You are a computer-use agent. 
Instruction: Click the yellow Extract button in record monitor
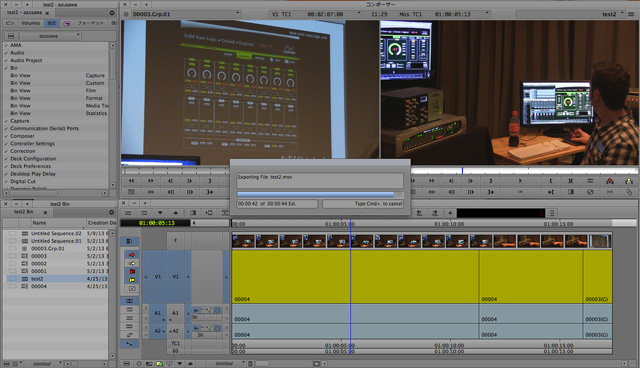tap(629, 181)
